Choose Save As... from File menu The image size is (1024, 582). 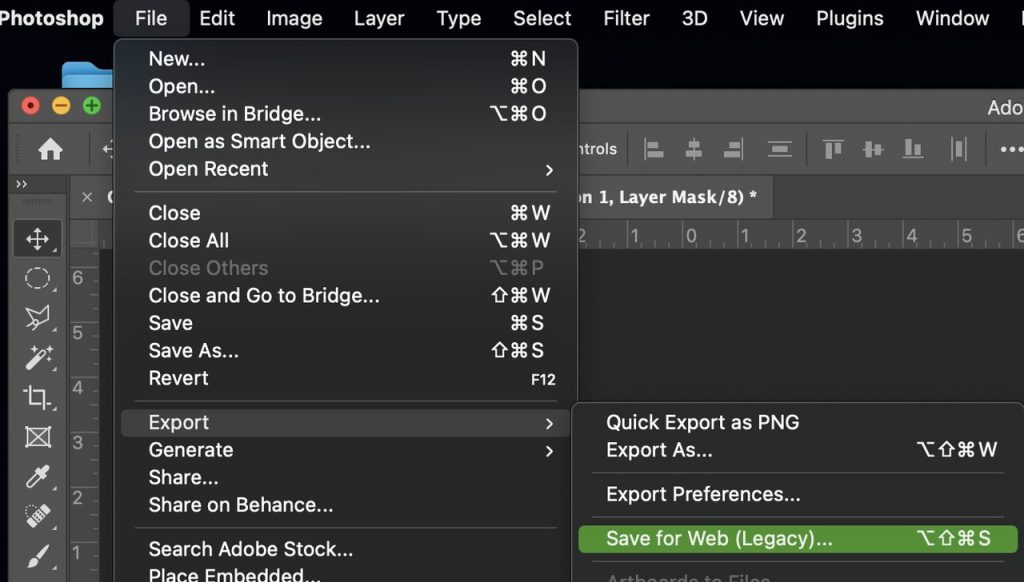point(345,350)
